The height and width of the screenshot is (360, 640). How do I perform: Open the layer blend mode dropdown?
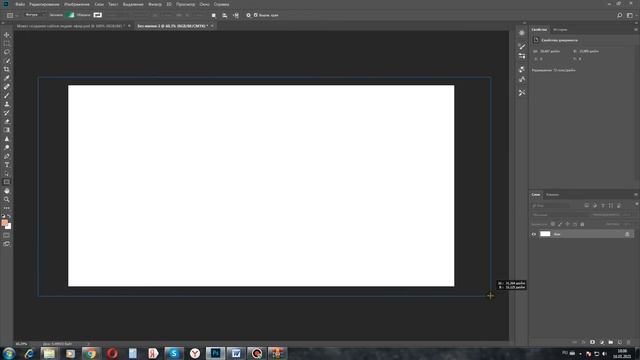559,215
